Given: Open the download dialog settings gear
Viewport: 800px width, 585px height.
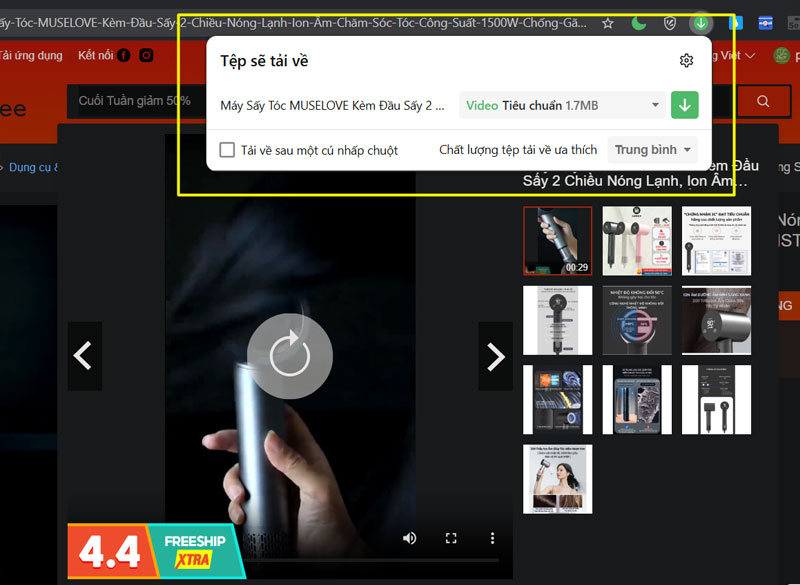Looking at the screenshot, I should (x=686, y=60).
